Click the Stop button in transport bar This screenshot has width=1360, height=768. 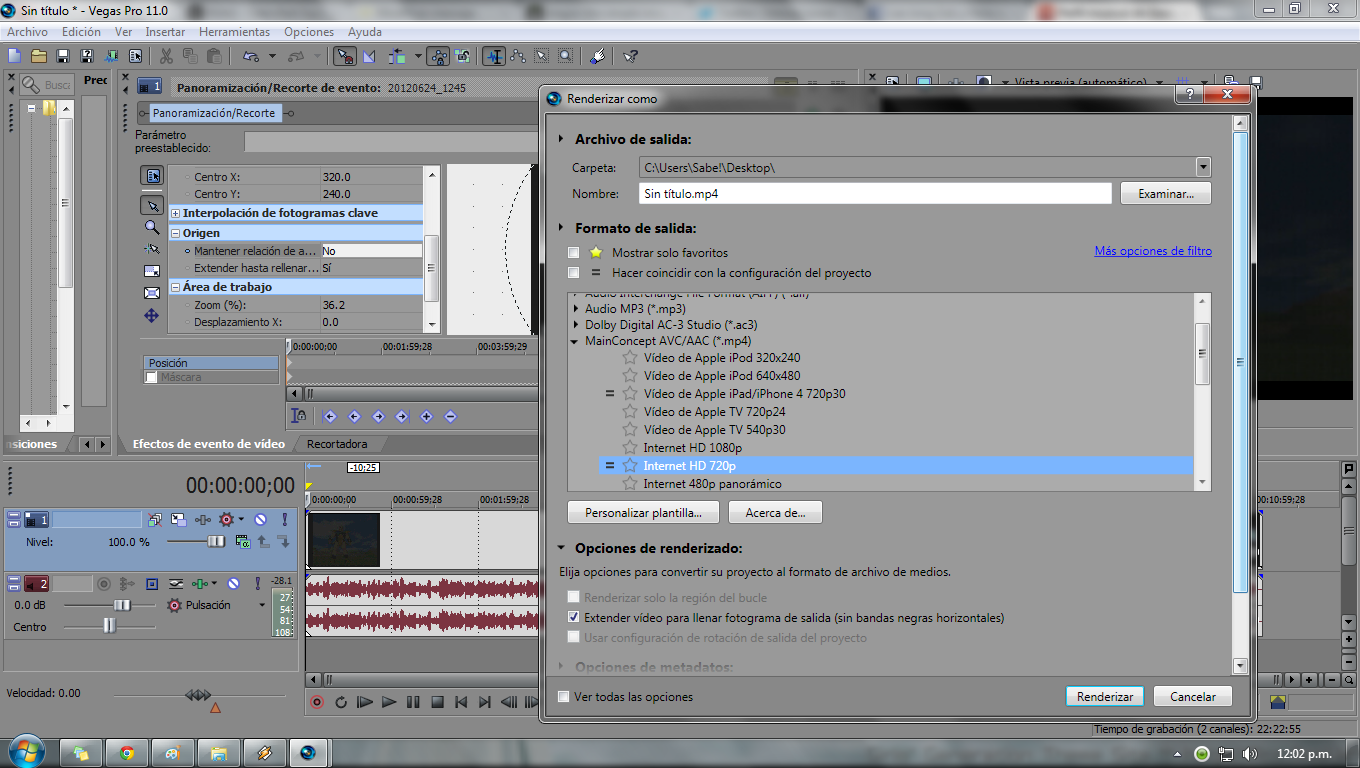437,702
